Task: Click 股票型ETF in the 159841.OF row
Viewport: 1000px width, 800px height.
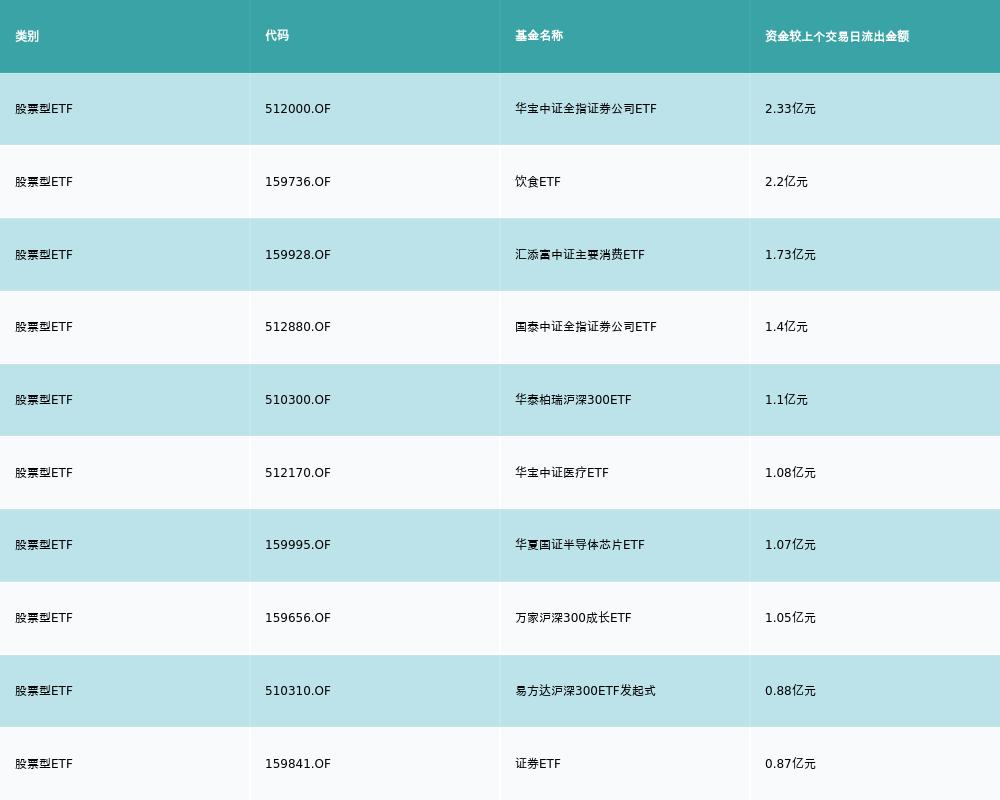Action: tap(44, 764)
